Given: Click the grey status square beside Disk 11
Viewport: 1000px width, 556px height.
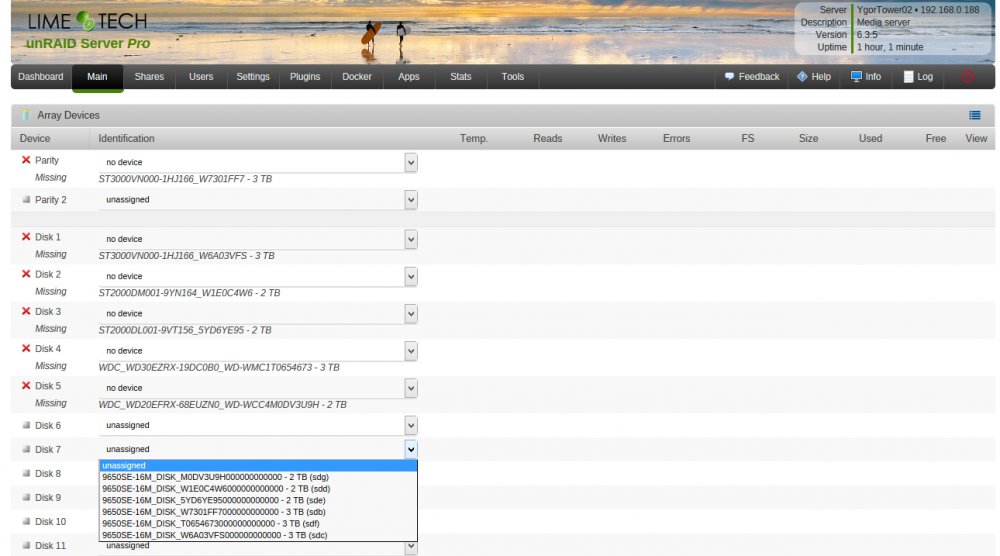Looking at the screenshot, I should 26,546.
